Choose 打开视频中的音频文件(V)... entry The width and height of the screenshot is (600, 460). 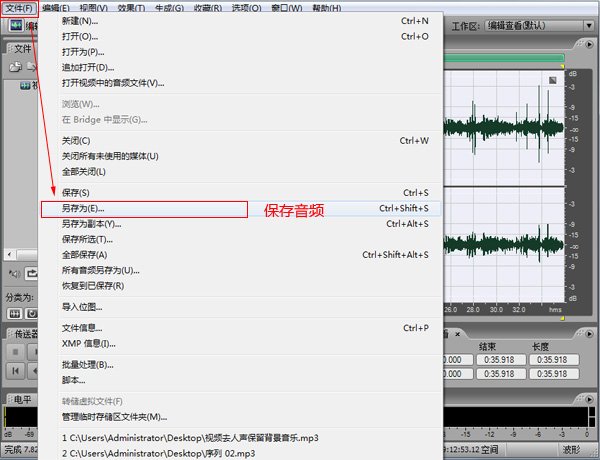pyautogui.click(x=241, y=83)
